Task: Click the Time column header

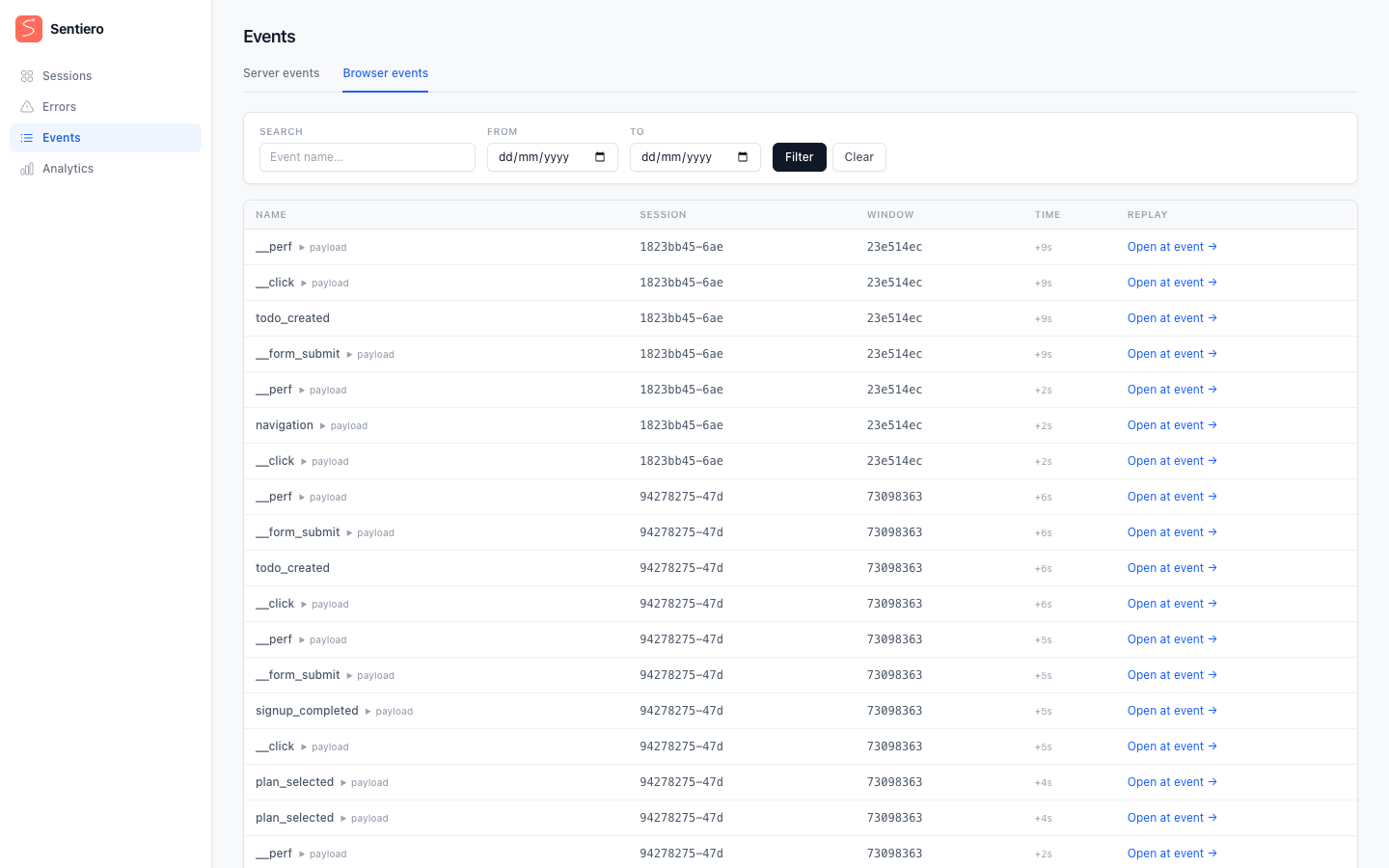Action: [1048, 215]
